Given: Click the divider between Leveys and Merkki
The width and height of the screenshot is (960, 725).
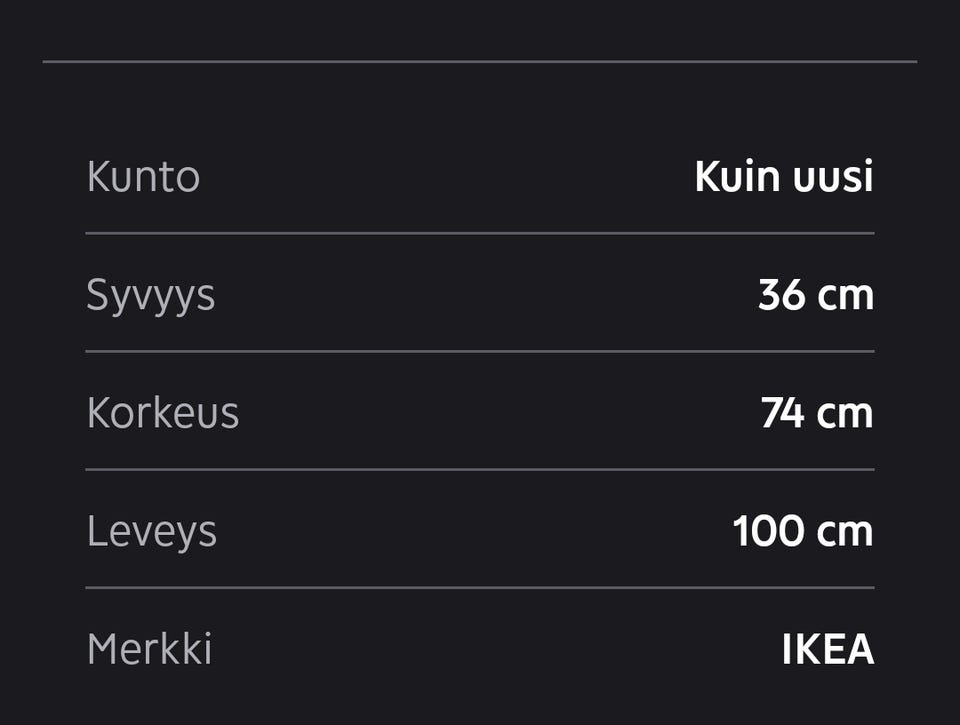Looking at the screenshot, I should coord(480,588).
